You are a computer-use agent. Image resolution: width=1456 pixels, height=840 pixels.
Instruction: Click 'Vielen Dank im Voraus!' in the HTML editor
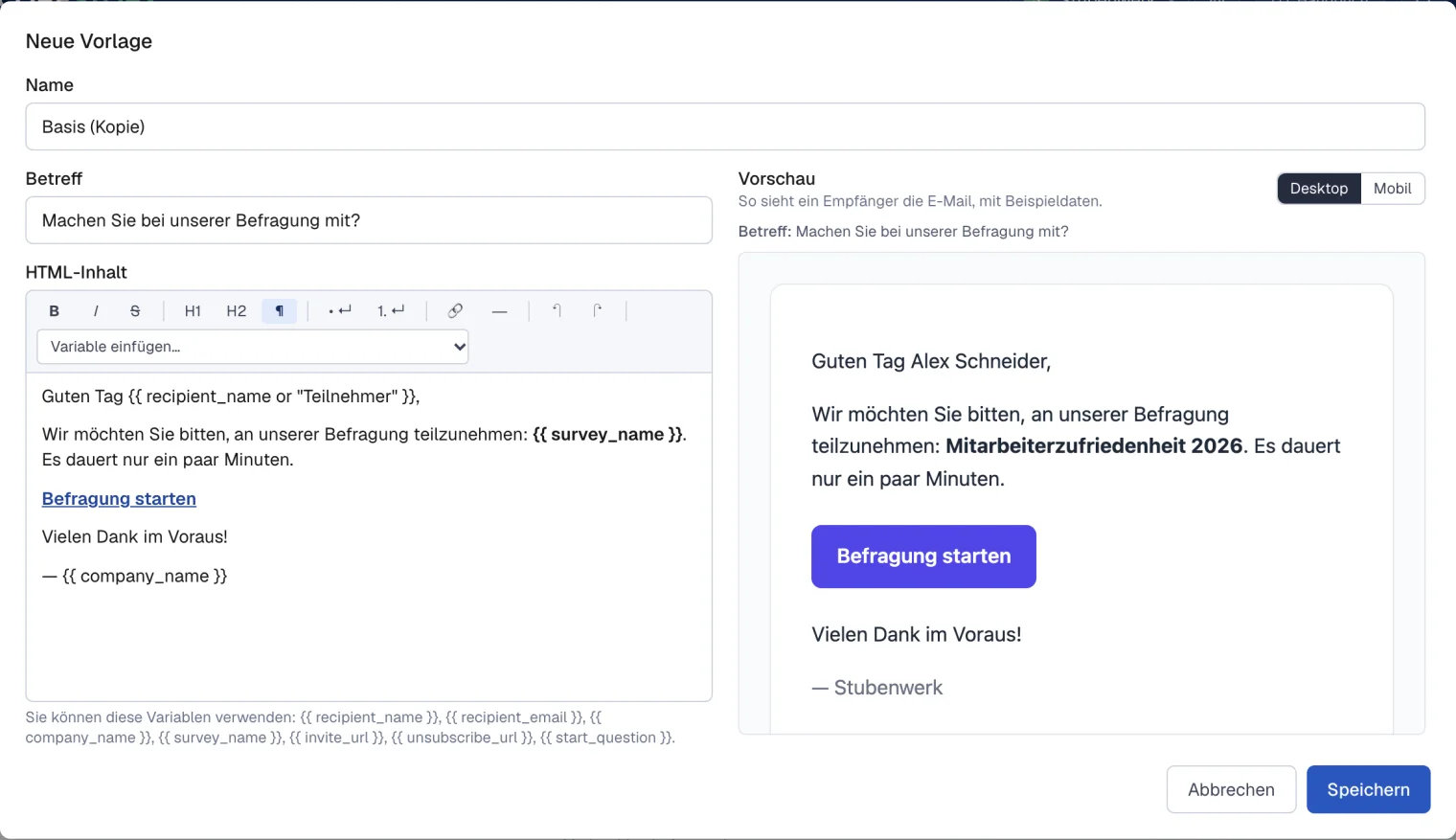pyautogui.click(x=135, y=537)
